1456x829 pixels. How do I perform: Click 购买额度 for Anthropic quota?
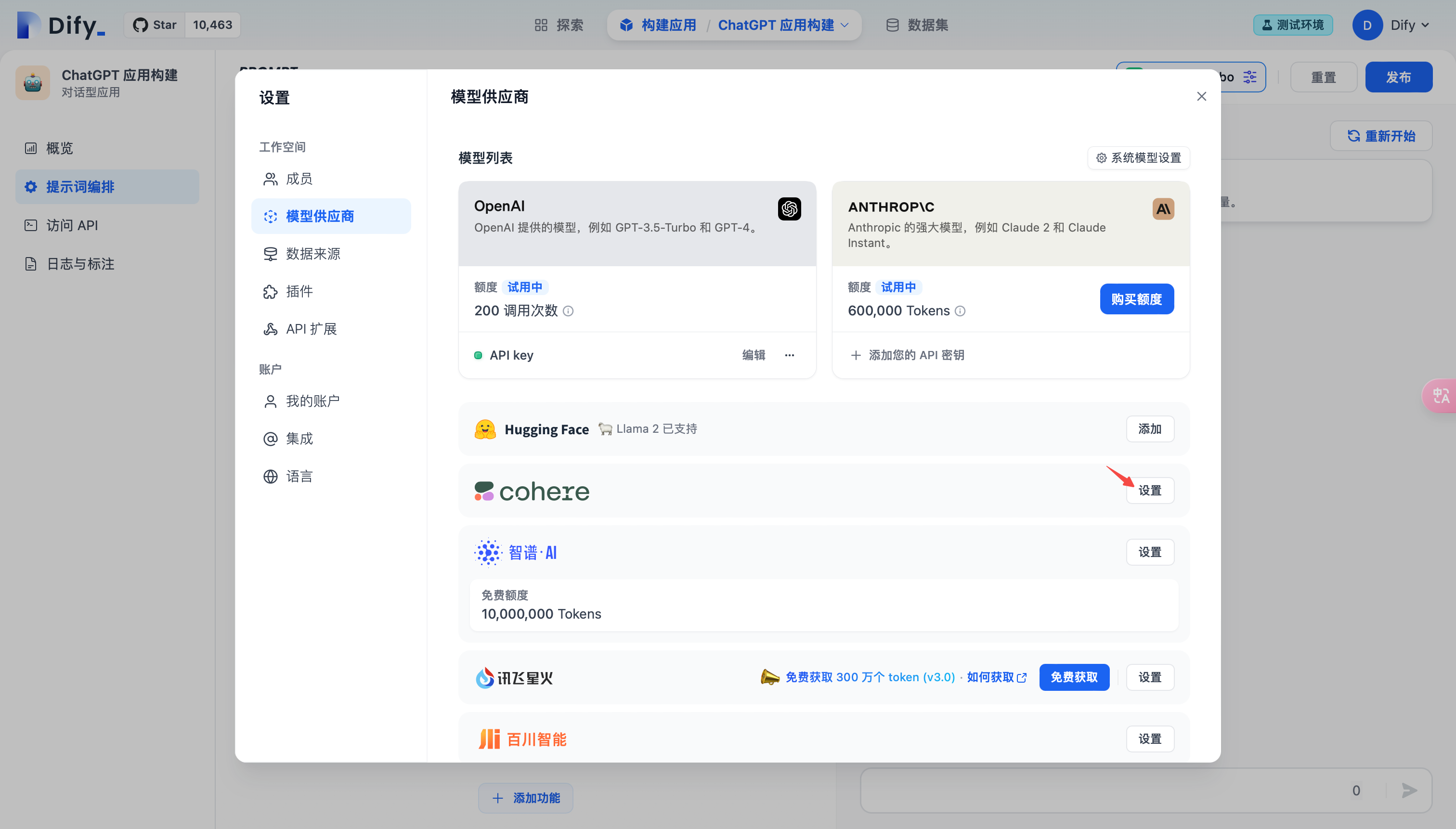coord(1136,298)
